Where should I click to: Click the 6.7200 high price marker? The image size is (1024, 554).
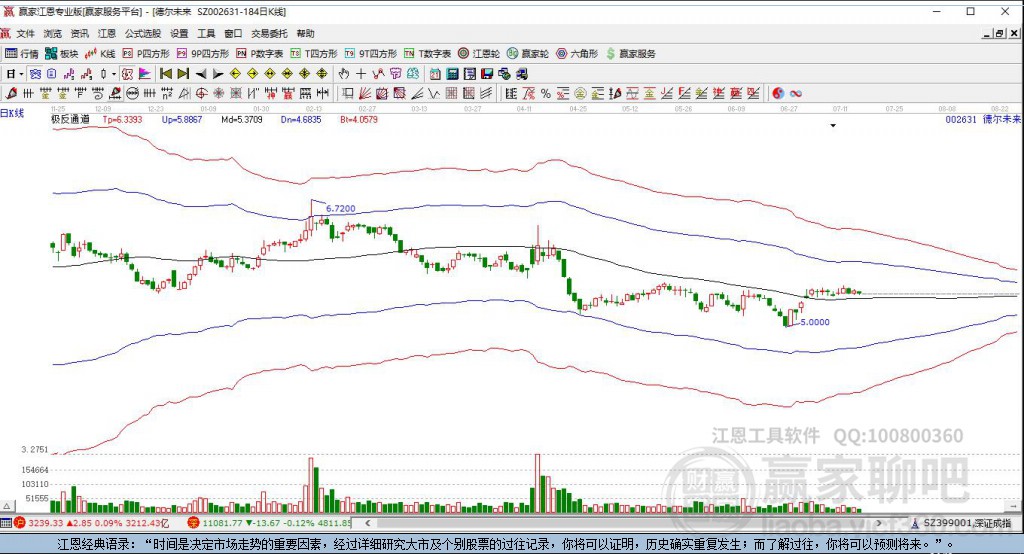tap(339, 208)
